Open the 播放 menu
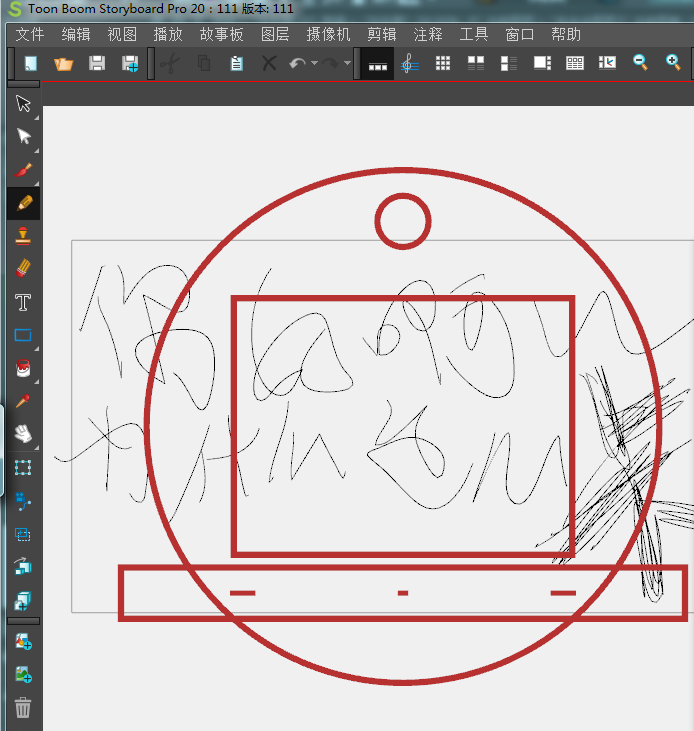 pyautogui.click(x=168, y=34)
